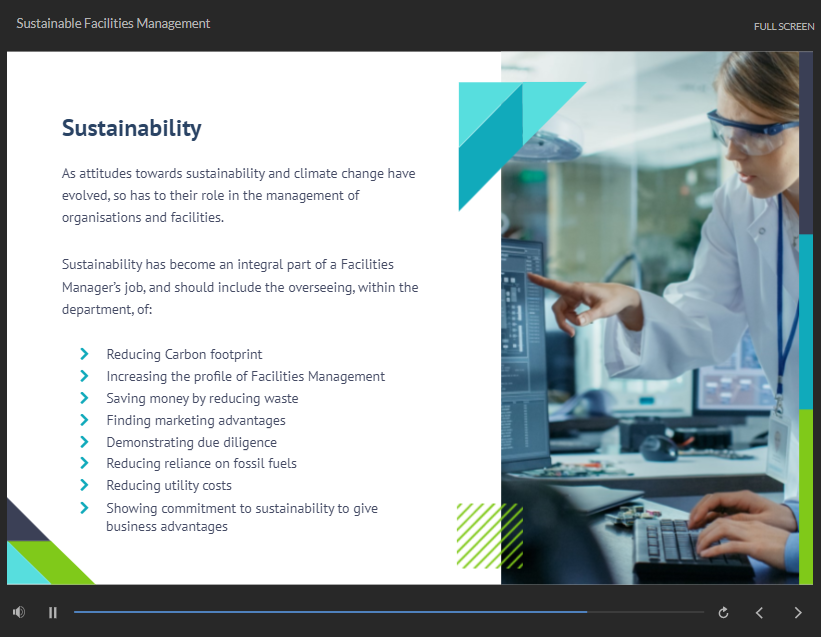Click the chevron beside Reducing Carbon footprint
821x637 pixels.
(x=85, y=354)
